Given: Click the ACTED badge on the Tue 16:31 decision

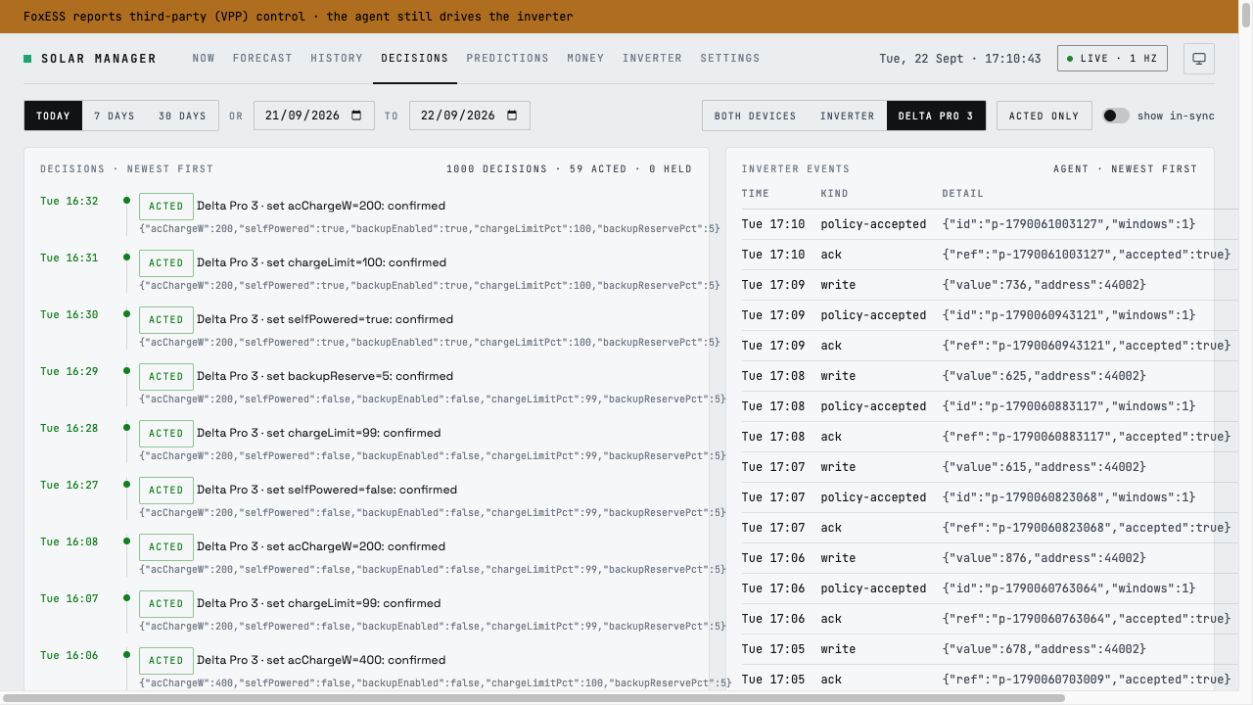Looking at the screenshot, I should [166, 263].
